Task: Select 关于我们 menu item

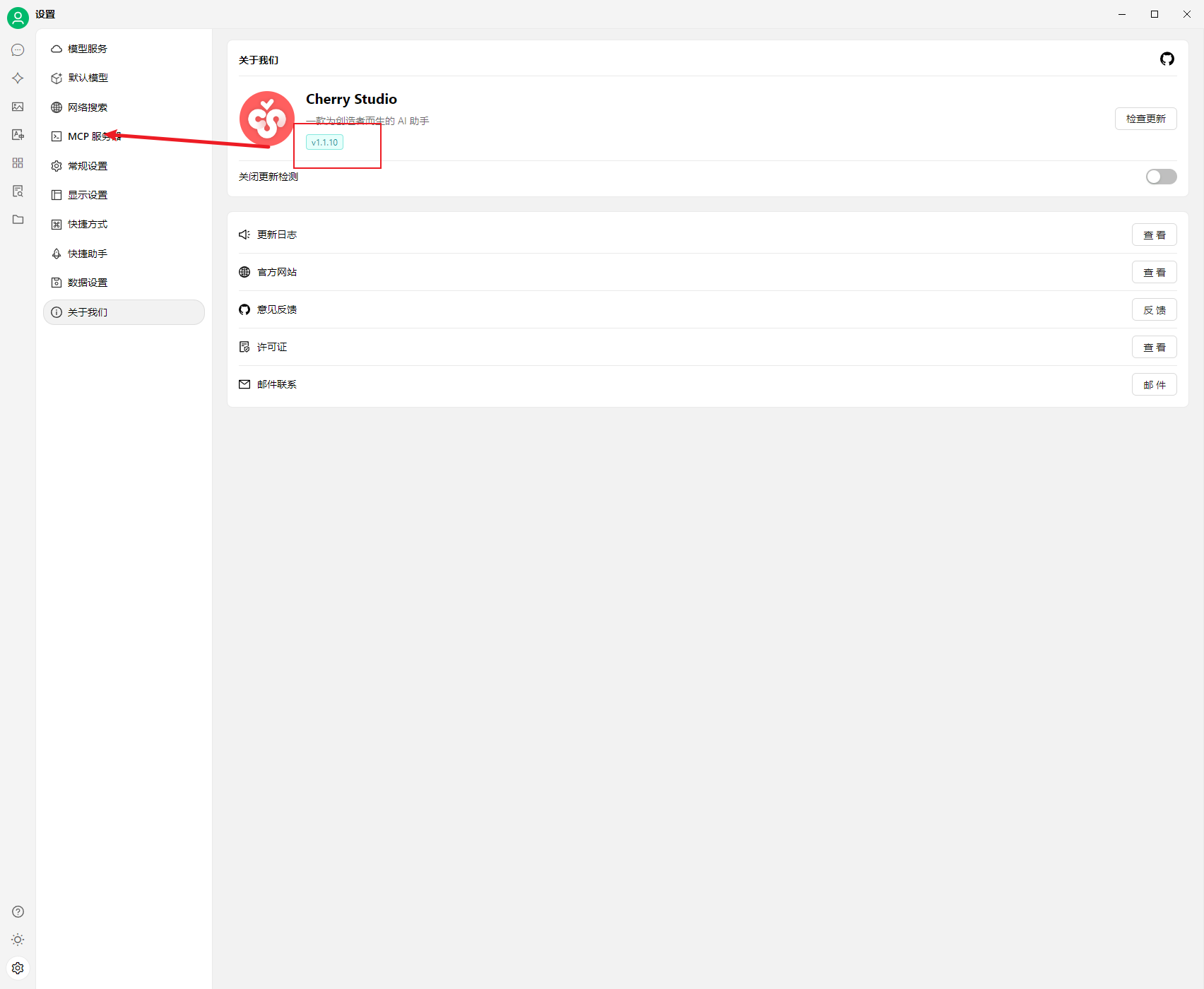Action: pos(124,312)
